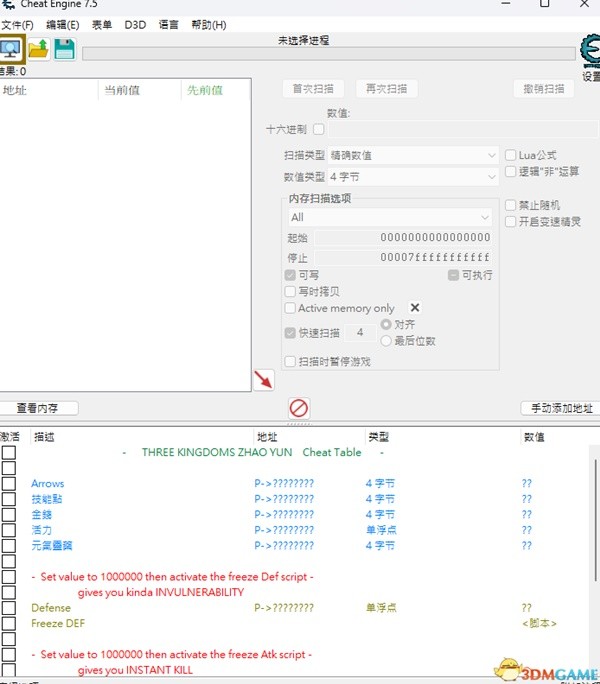Image resolution: width=600 pixels, height=684 pixels.
Task: Activate the Arrows cheat entry checkbox
Action: tap(9, 484)
